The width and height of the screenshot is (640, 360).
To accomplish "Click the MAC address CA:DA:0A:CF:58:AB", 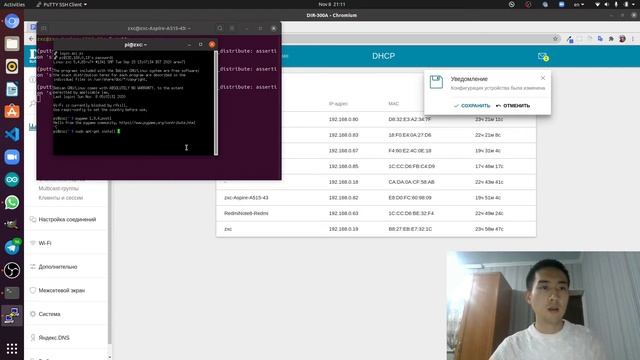I will [411, 182].
